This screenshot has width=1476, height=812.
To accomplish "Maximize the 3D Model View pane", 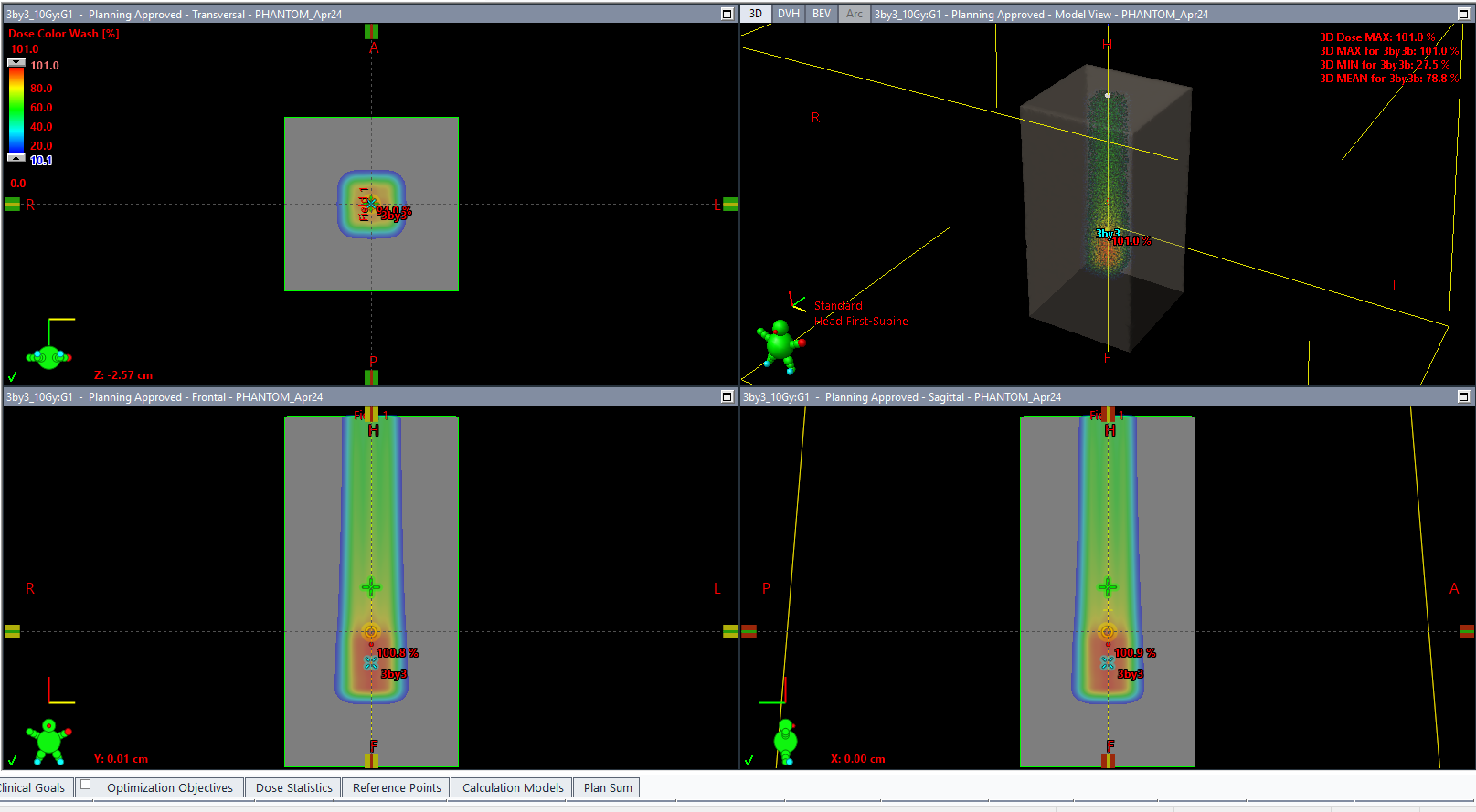I will [1463, 14].
